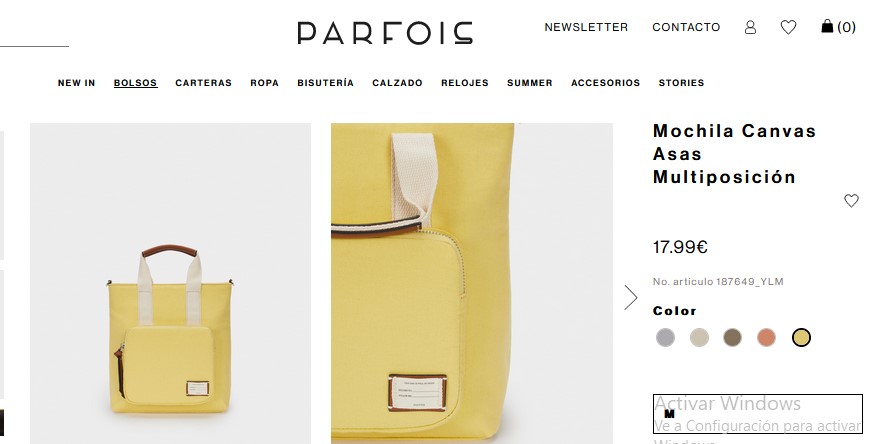Add backpack to favorites with heart icon
The width and height of the screenshot is (878, 444).
pos(851,200)
